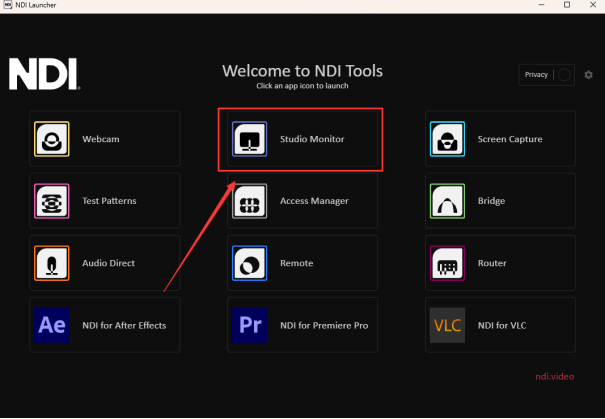The height and width of the screenshot is (419, 605).
Task: Launch the Audio Direct microphone icon
Action: coord(52,263)
